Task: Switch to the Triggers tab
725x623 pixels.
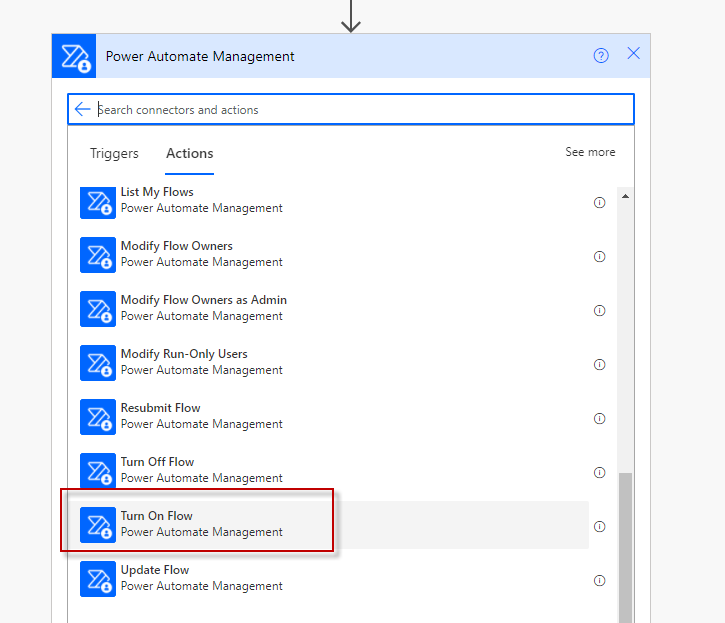Action: pyautogui.click(x=114, y=153)
